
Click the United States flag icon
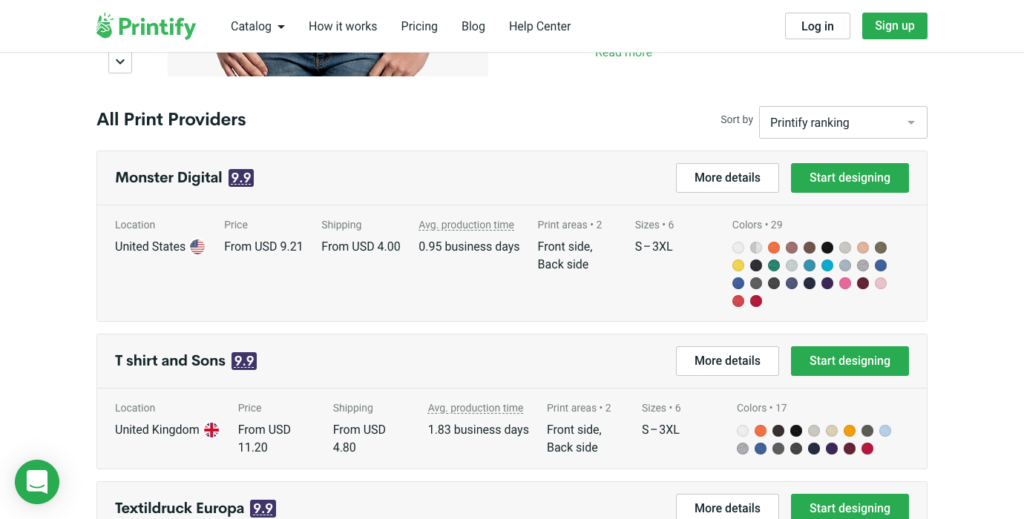click(x=198, y=247)
